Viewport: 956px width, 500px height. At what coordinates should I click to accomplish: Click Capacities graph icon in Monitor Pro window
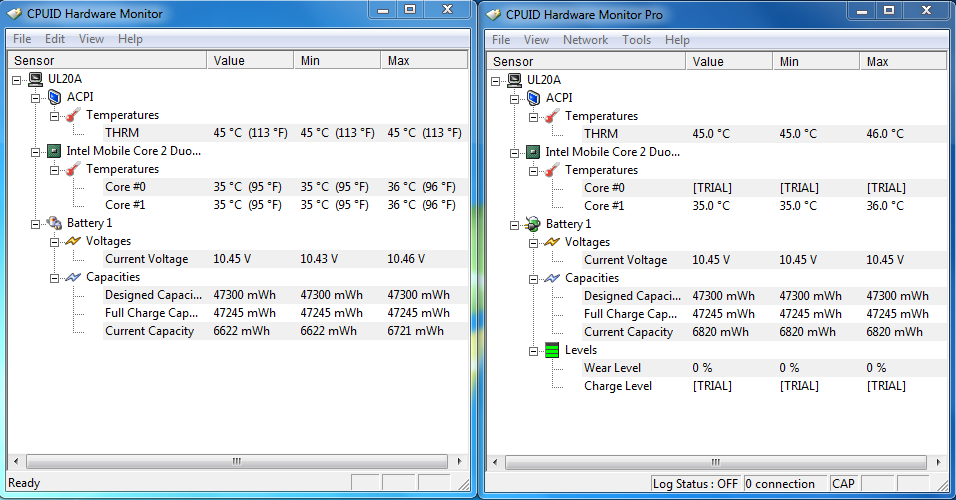[552, 278]
